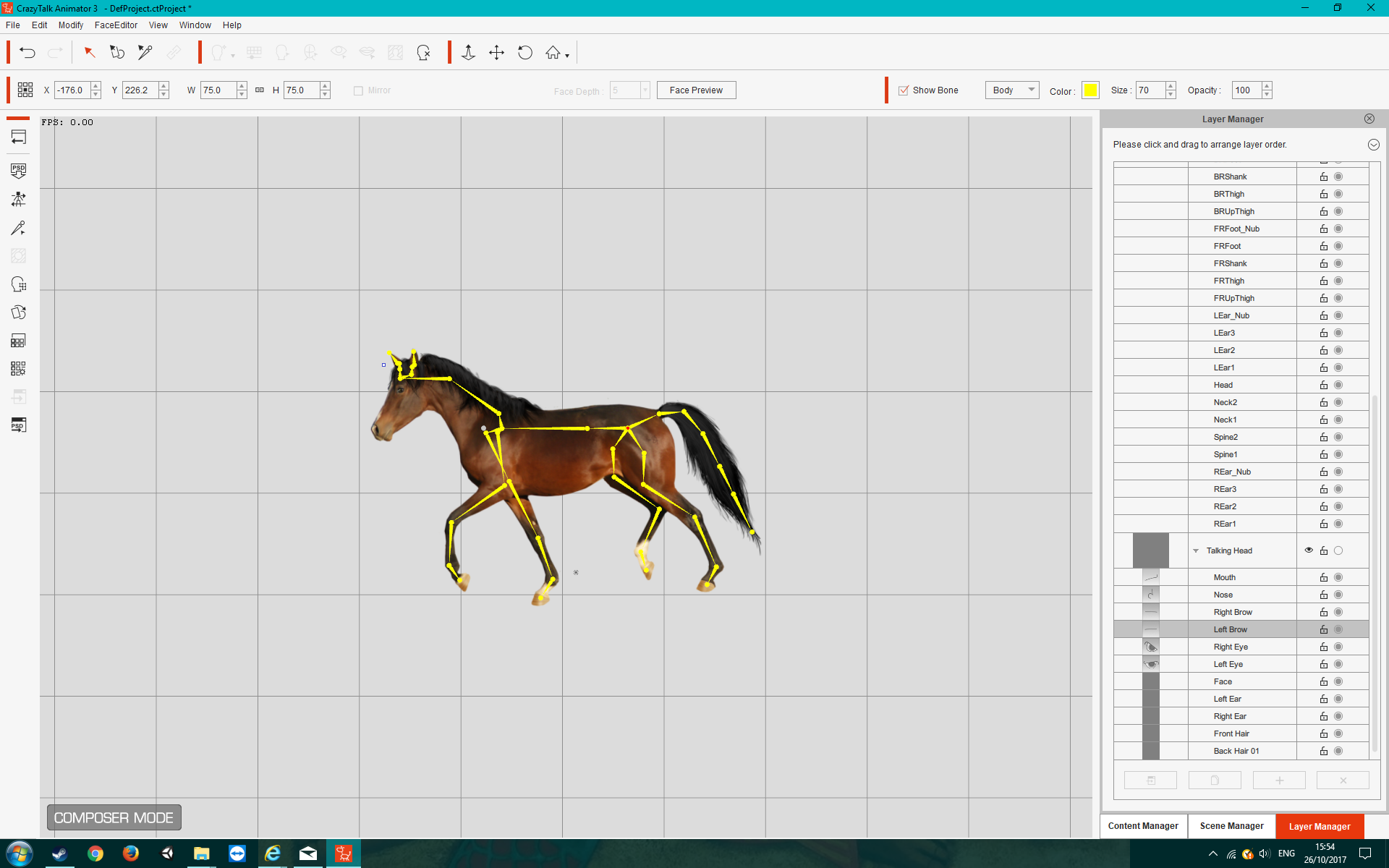This screenshot has height=868, width=1389.
Task: Toggle the width-height link icon
Action: pyautogui.click(x=260, y=90)
